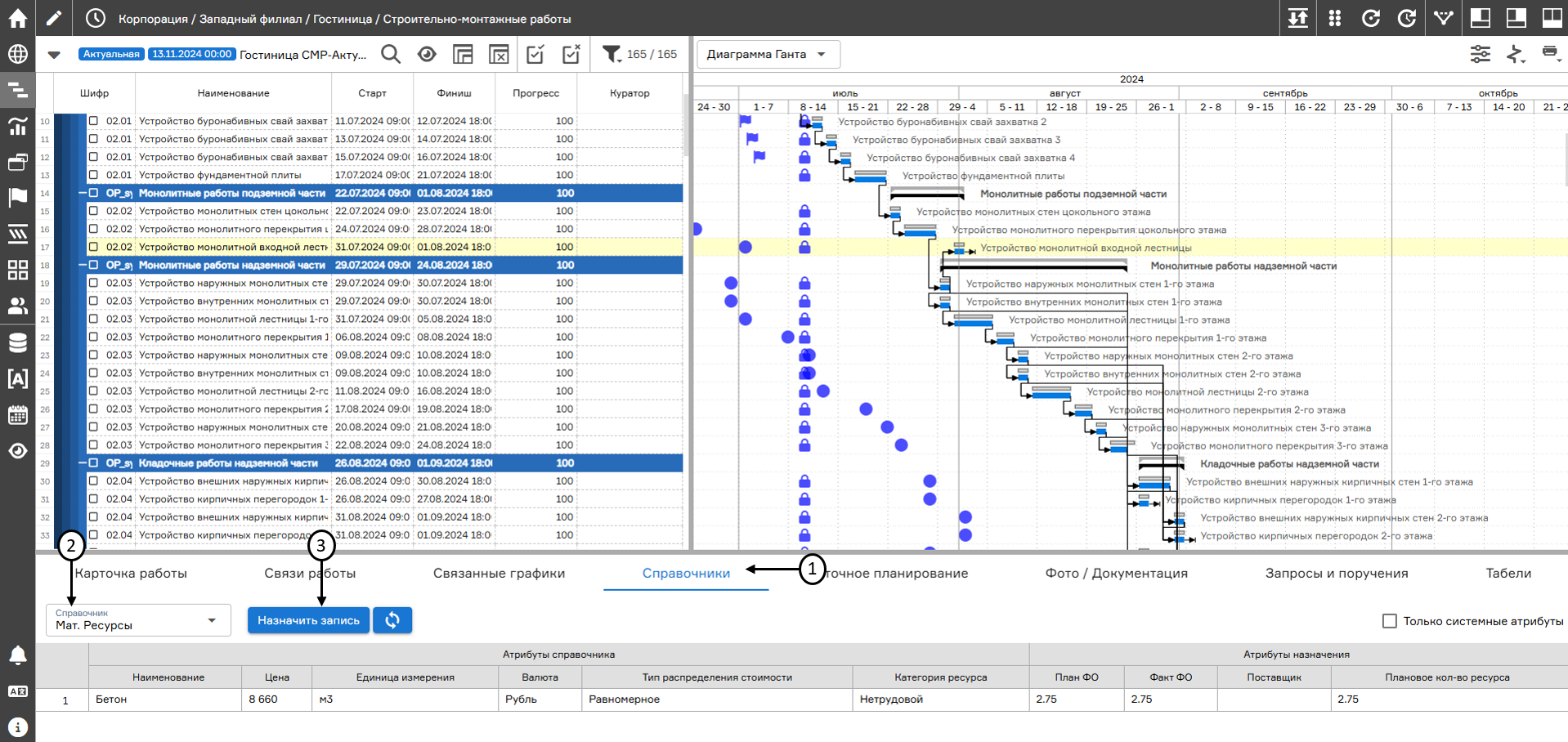The image size is (1568, 742).
Task: Open the people resources sidebar icon
Action: coord(17,306)
